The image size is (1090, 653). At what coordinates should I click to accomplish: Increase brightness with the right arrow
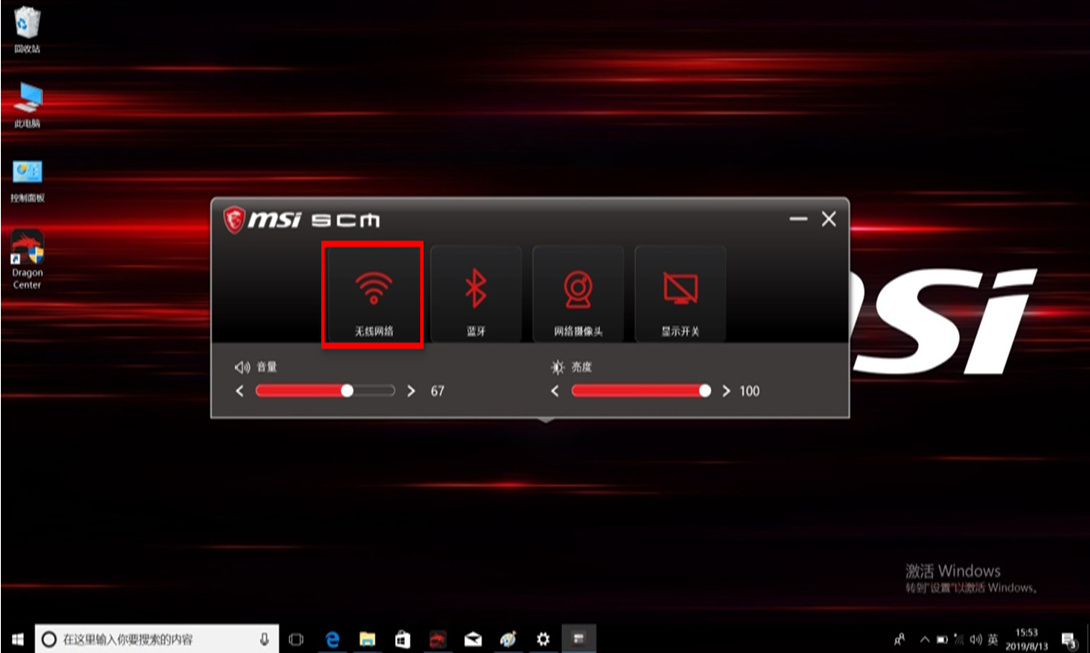(726, 391)
